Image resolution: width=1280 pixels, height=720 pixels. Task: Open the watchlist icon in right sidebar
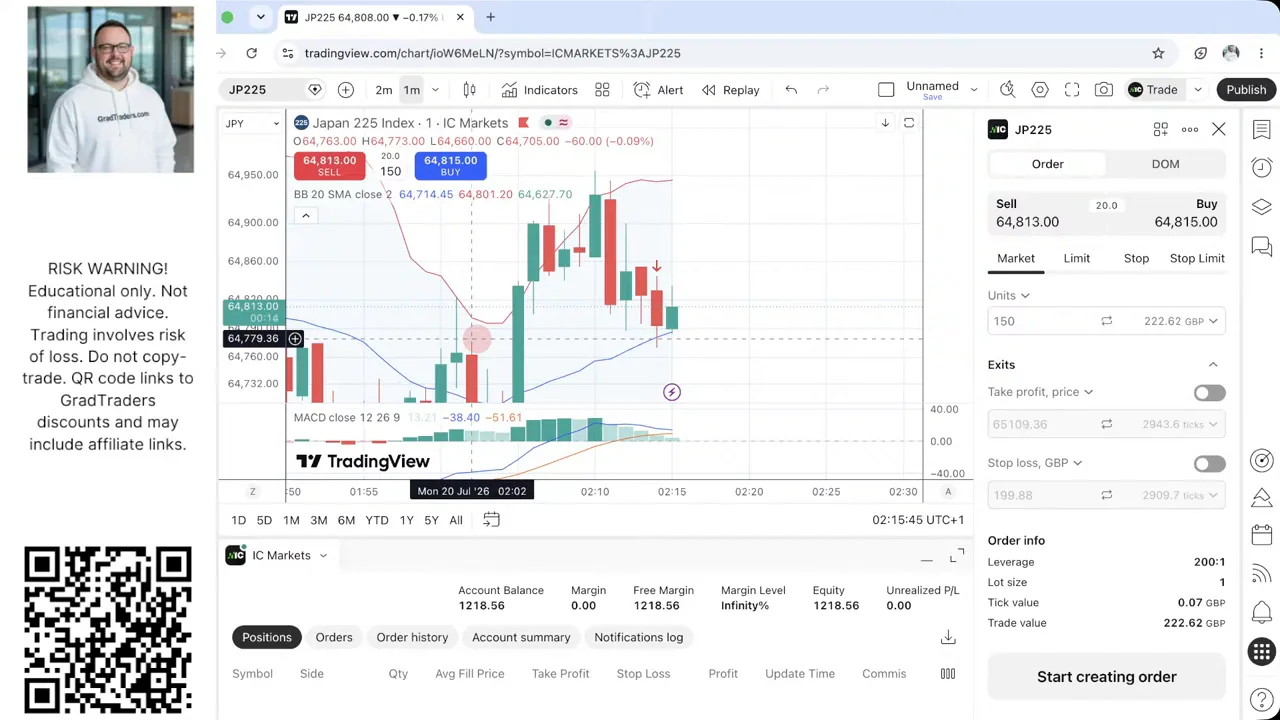[x=1261, y=130]
